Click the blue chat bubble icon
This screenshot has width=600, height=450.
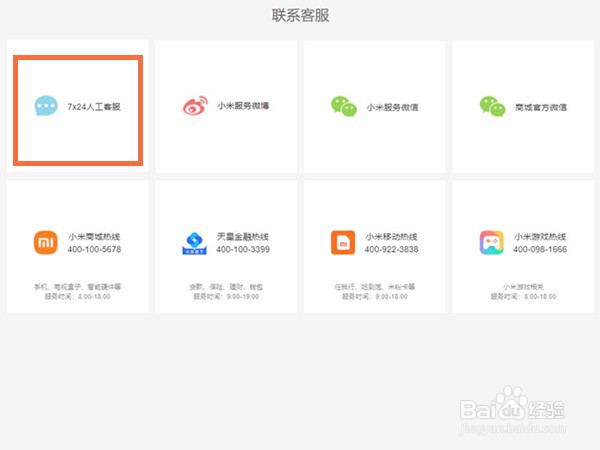point(46,106)
